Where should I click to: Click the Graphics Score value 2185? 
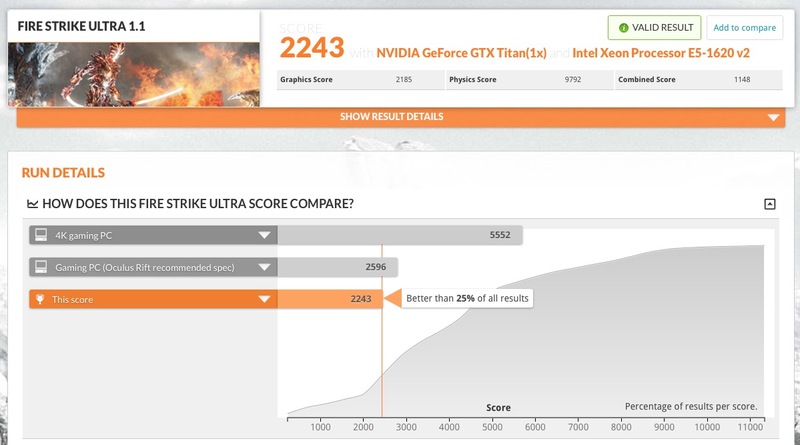click(x=404, y=80)
